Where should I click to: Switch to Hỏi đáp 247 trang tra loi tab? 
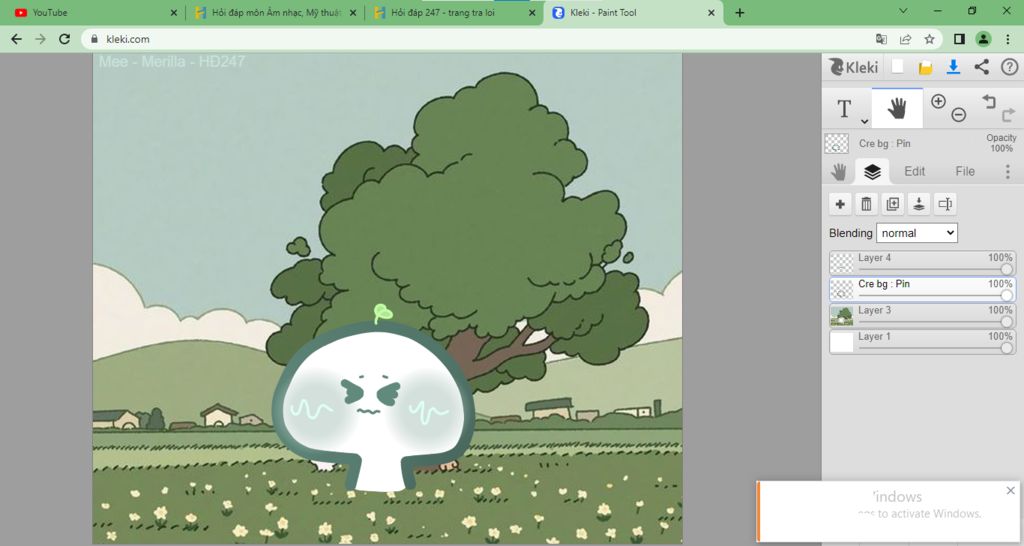pos(455,12)
